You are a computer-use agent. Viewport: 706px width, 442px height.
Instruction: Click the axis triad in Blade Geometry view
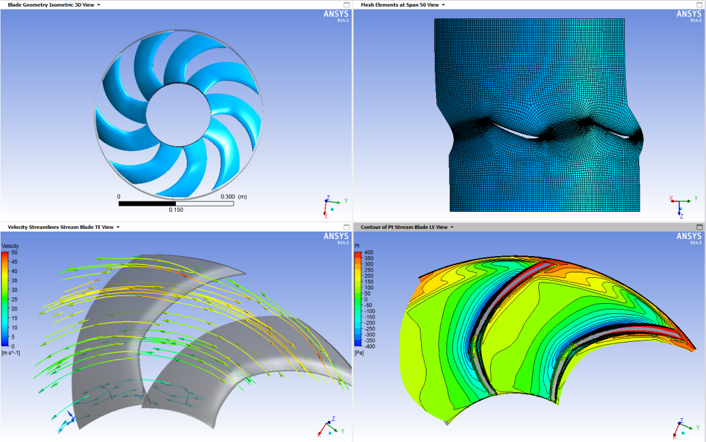point(331,206)
